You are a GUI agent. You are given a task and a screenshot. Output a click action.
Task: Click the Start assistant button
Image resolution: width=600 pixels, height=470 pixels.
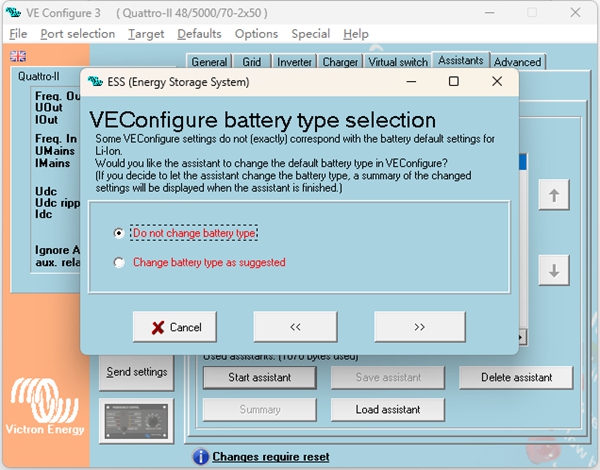pyautogui.click(x=260, y=378)
